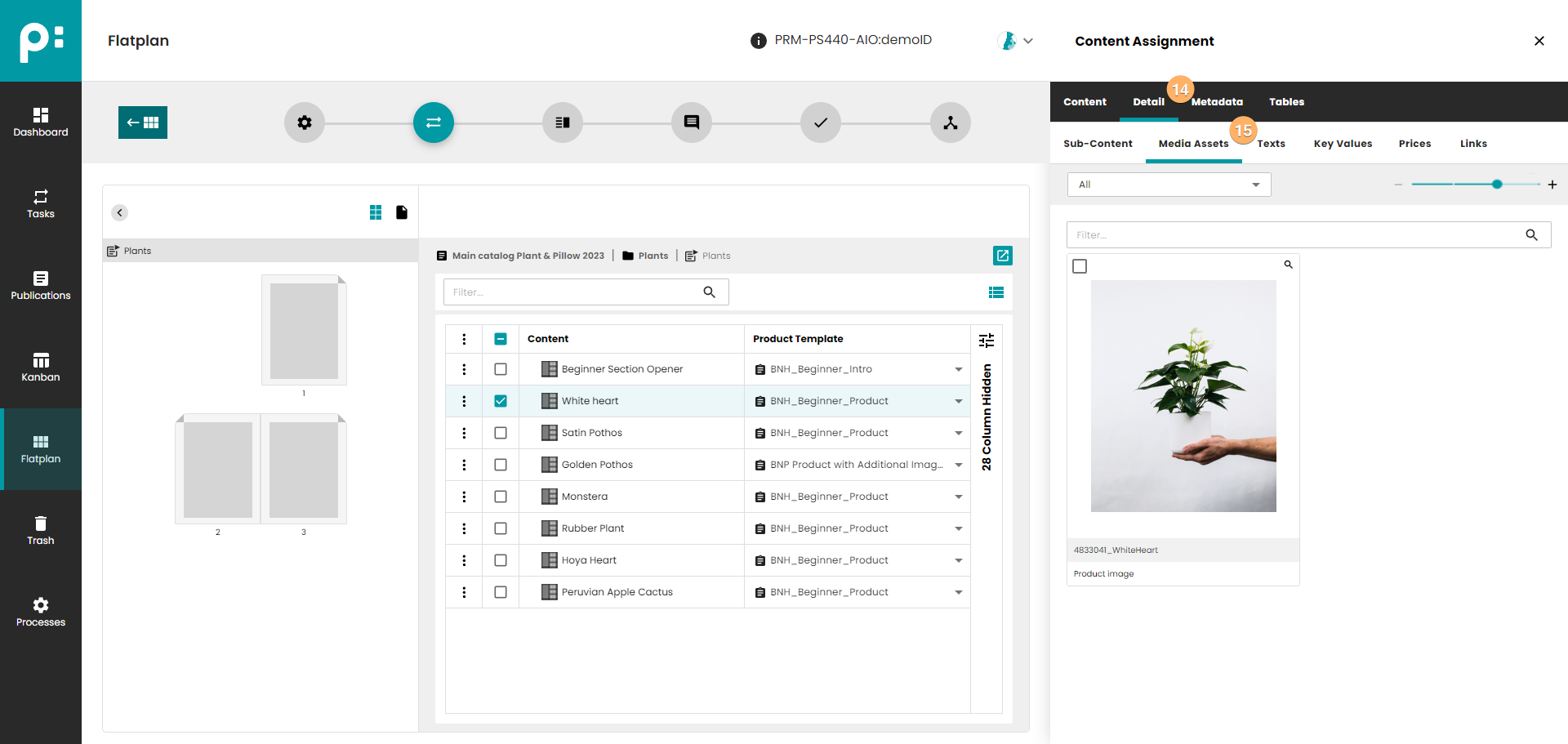The height and width of the screenshot is (744, 1568).
Task: Adjust the thumbnail size slider handle
Action: [x=1497, y=185]
